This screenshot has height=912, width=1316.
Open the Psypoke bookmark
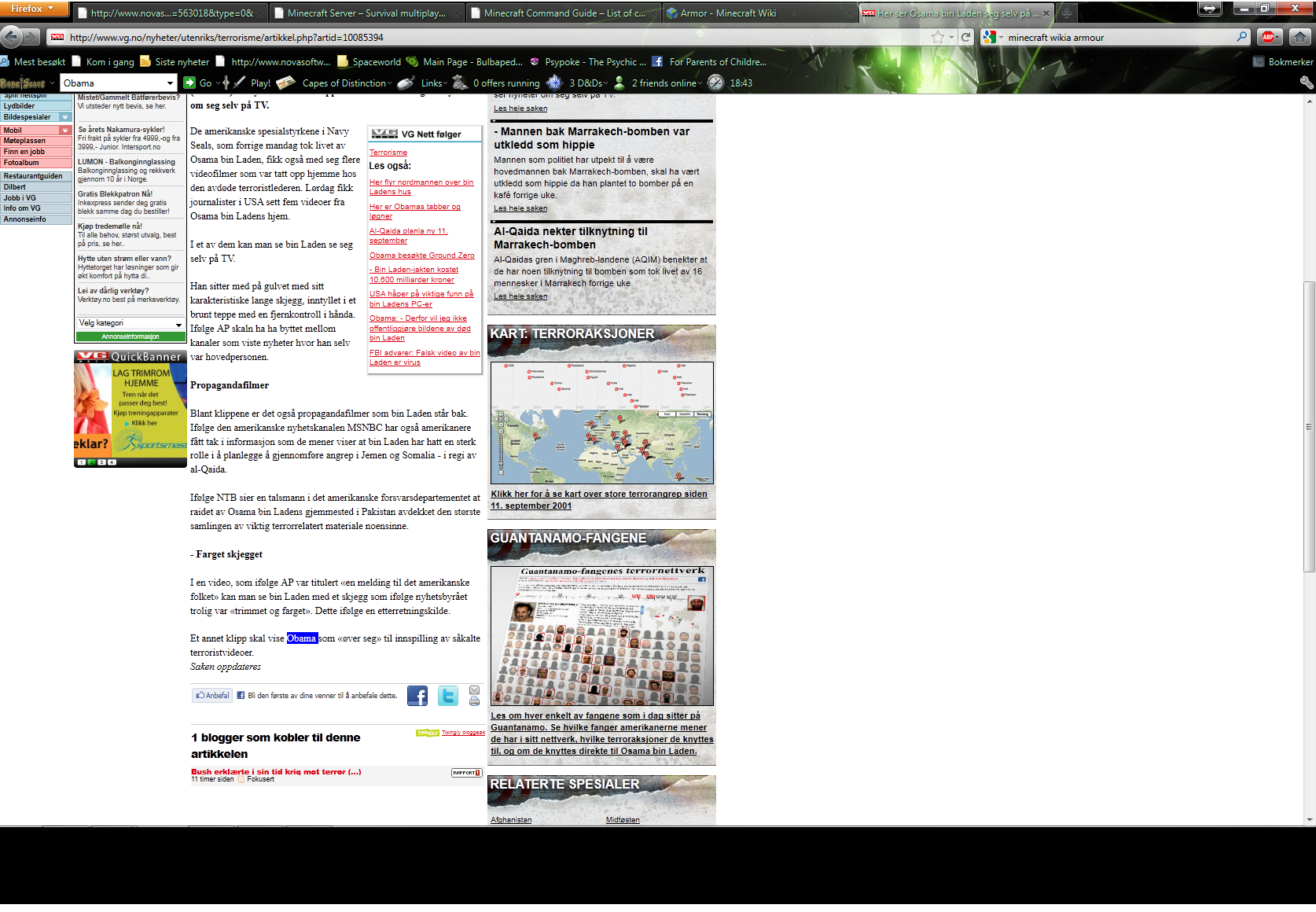tap(588, 61)
